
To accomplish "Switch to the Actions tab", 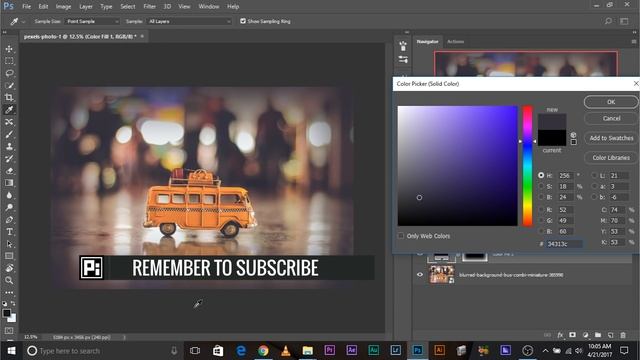I will coord(456,42).
